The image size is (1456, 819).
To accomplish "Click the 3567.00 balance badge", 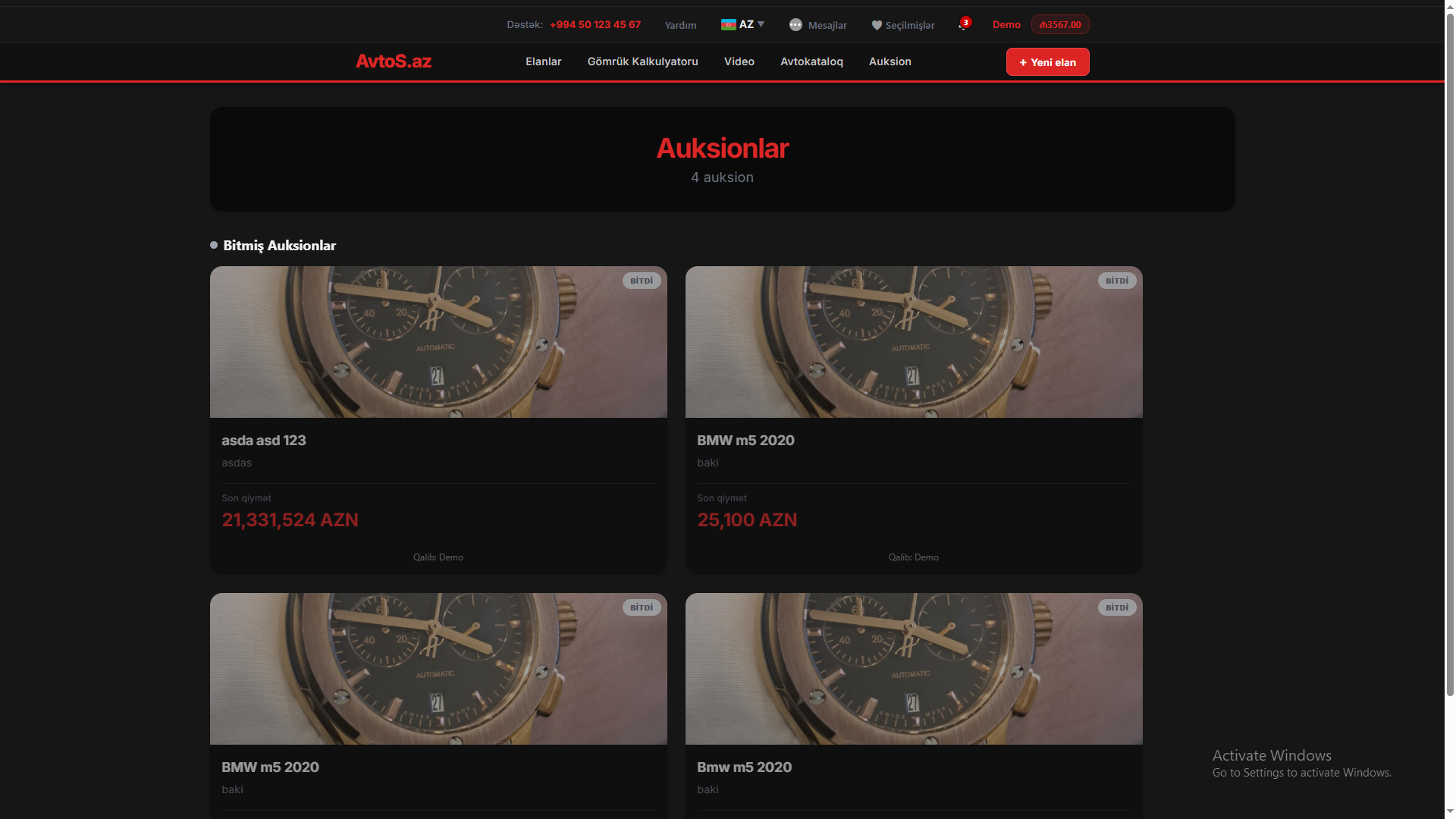I will [x=1060, y=25].
